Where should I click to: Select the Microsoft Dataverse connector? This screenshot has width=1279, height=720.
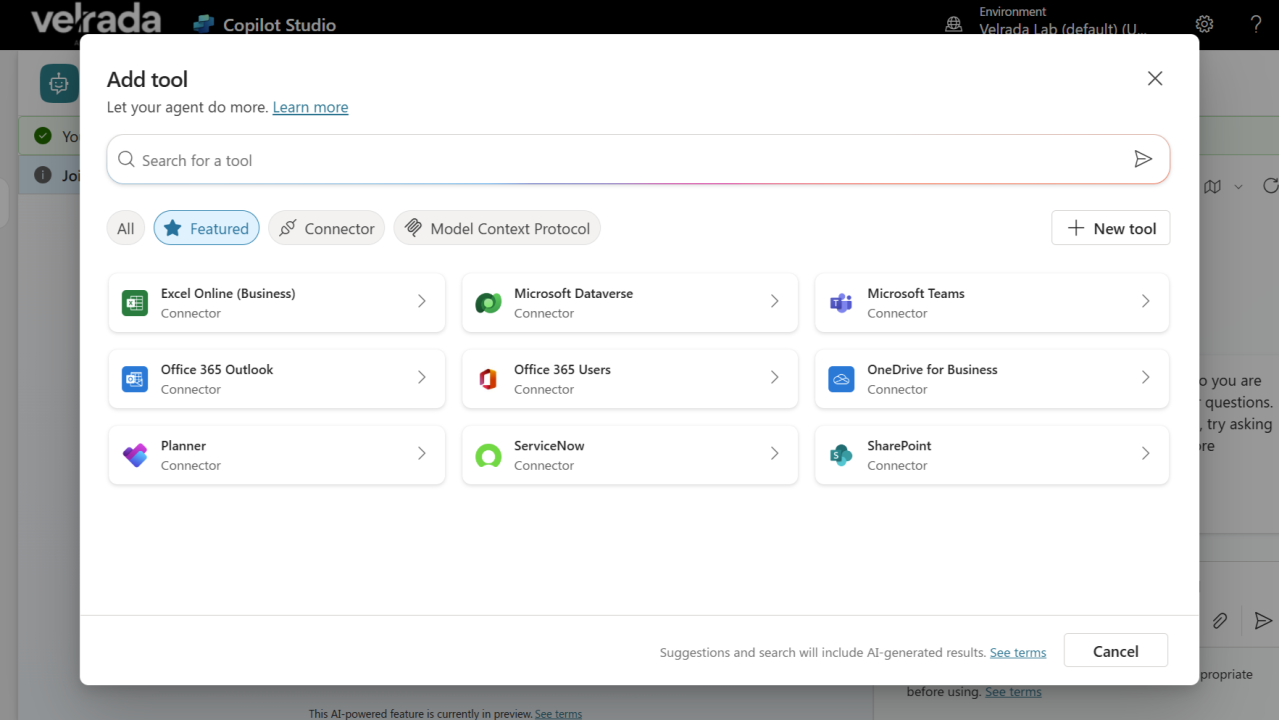628,302
